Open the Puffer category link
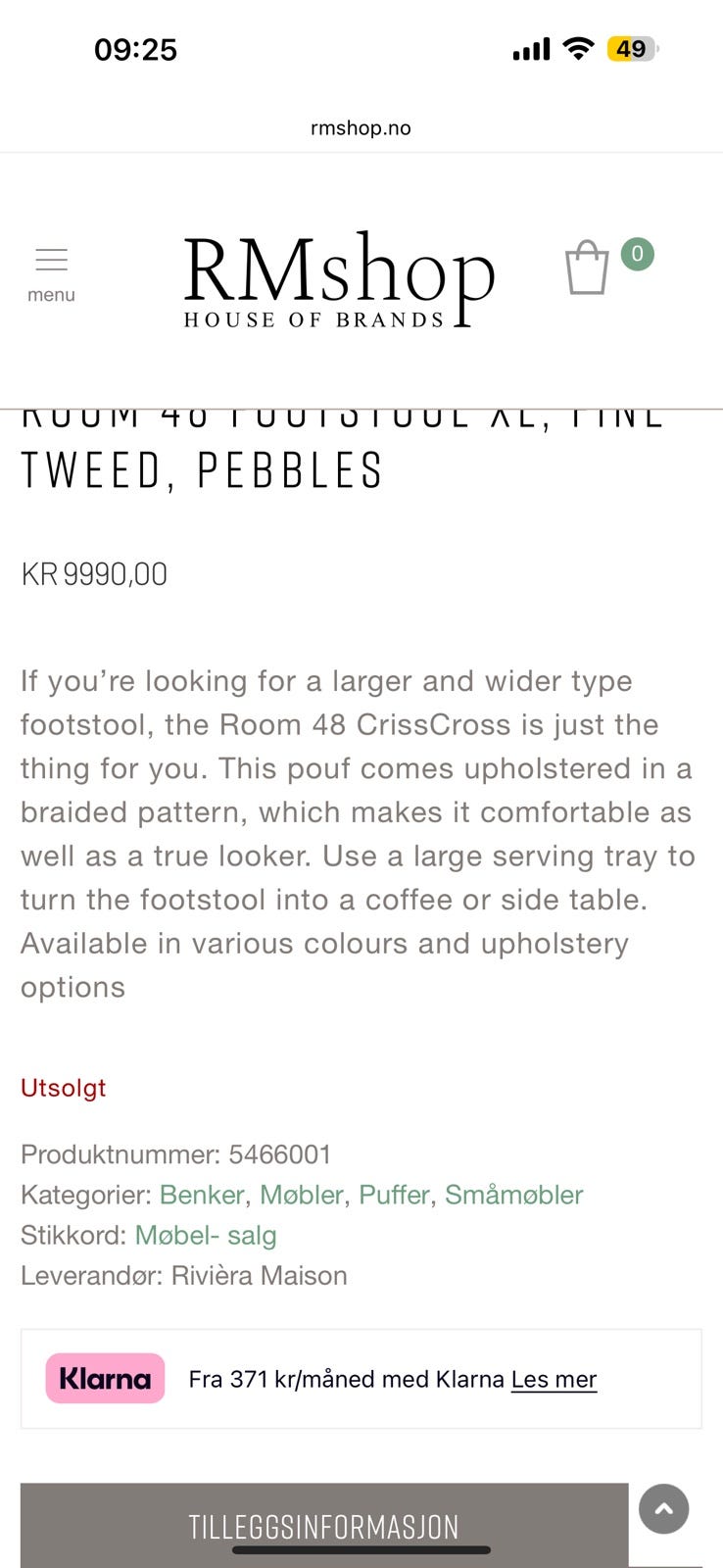 pos(394,1195)
